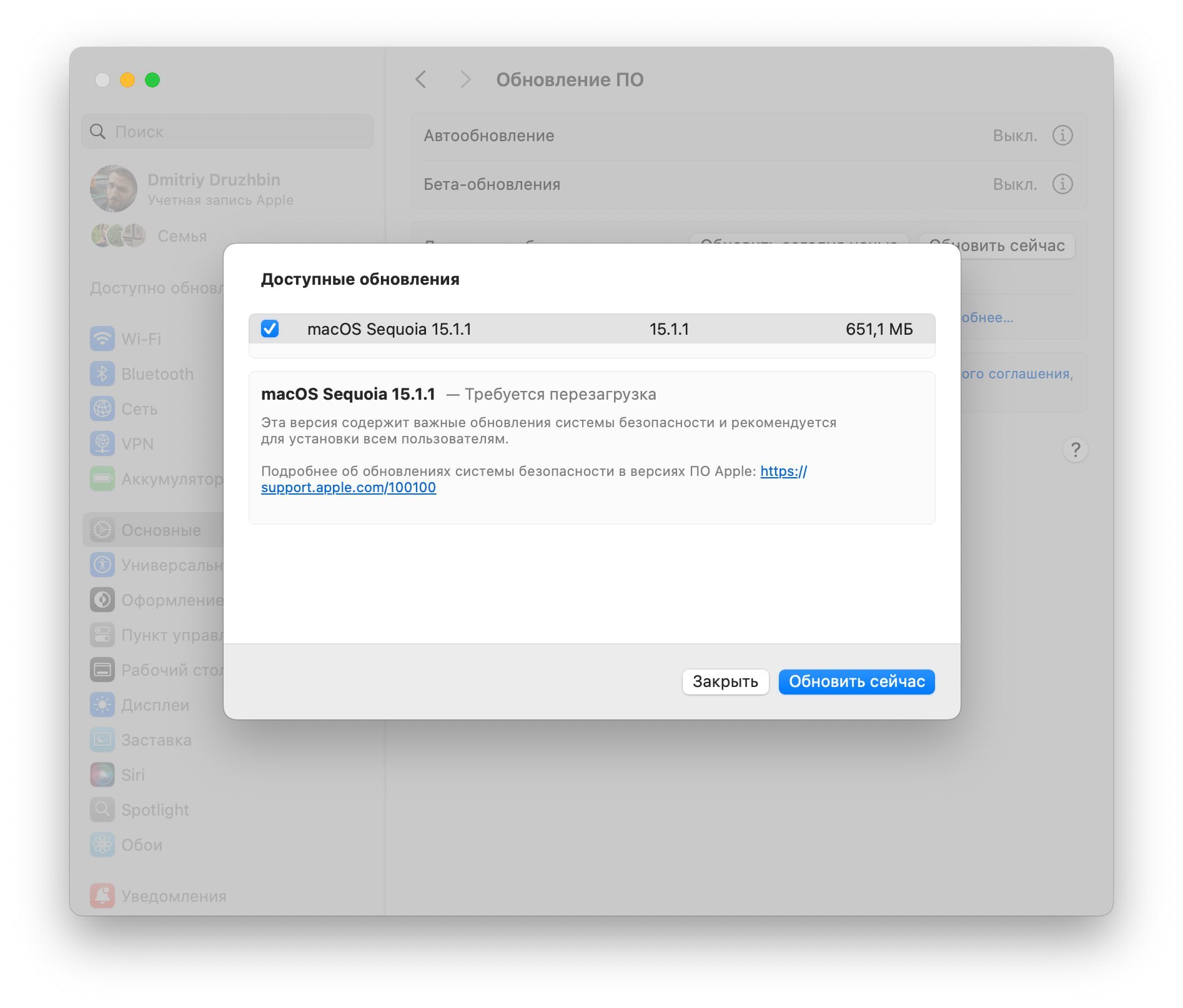The height and width of the screenshot is (1008, 1183).
Task: Uncheck the macOS Sequoia 15.1.1 checkbox
Action: tap(270, 329)
